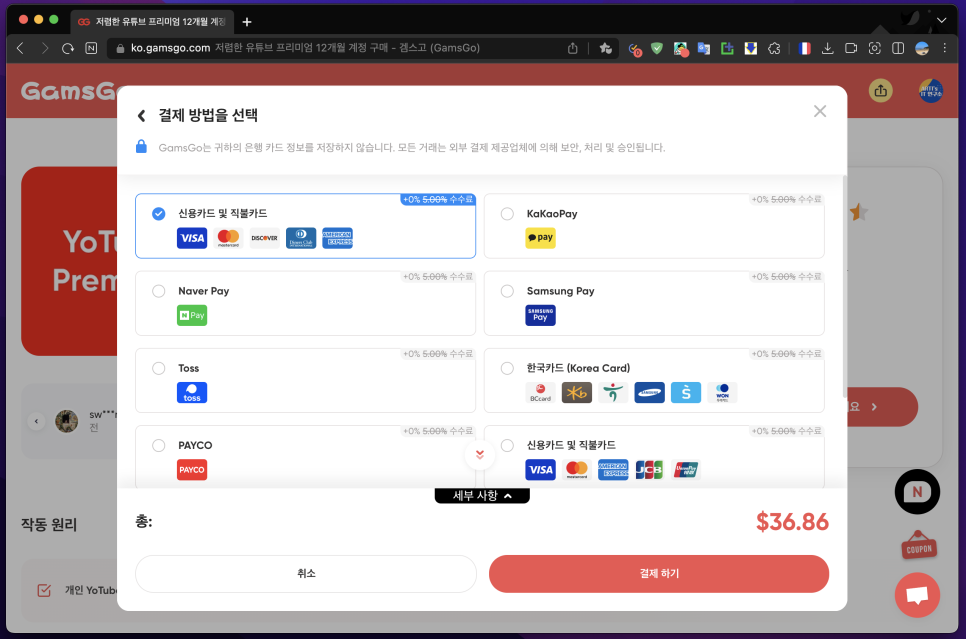Screen dimensions: 966x639
Task: Click the 결제 하기 pay button
Action: click(659, 574)
